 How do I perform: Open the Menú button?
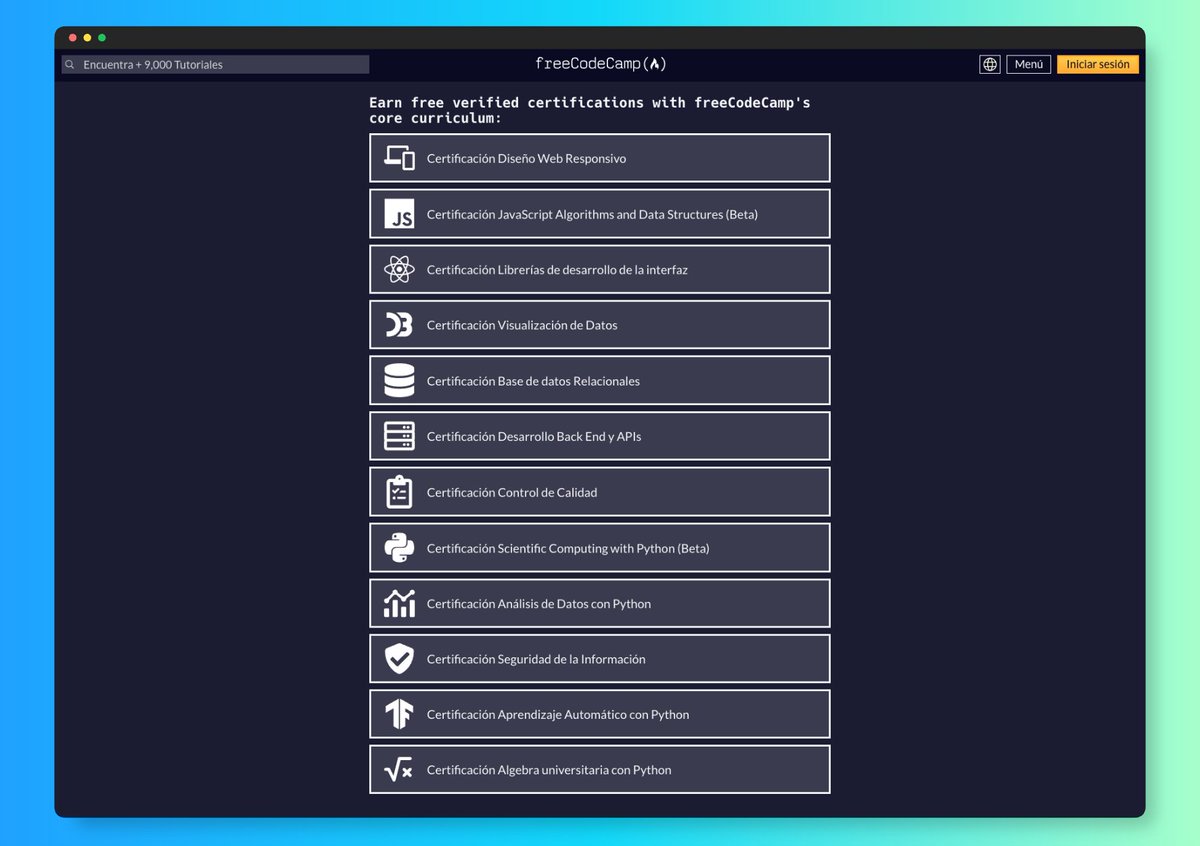[1028, 64]
